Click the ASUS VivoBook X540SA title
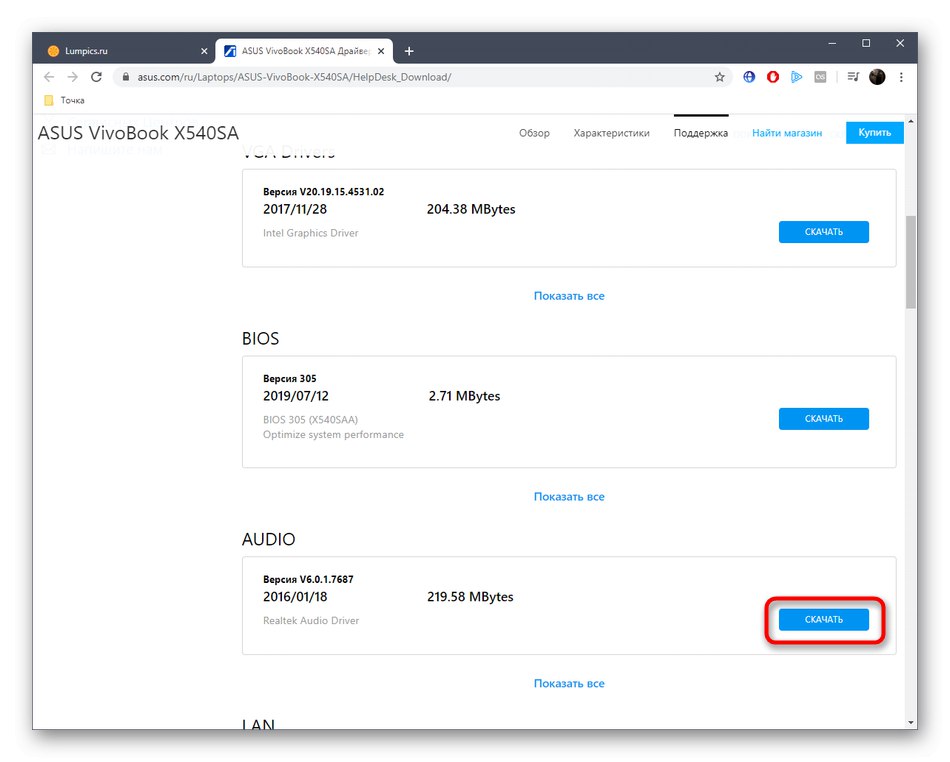Viewport: 950px width, 762px height. point(138,133)
